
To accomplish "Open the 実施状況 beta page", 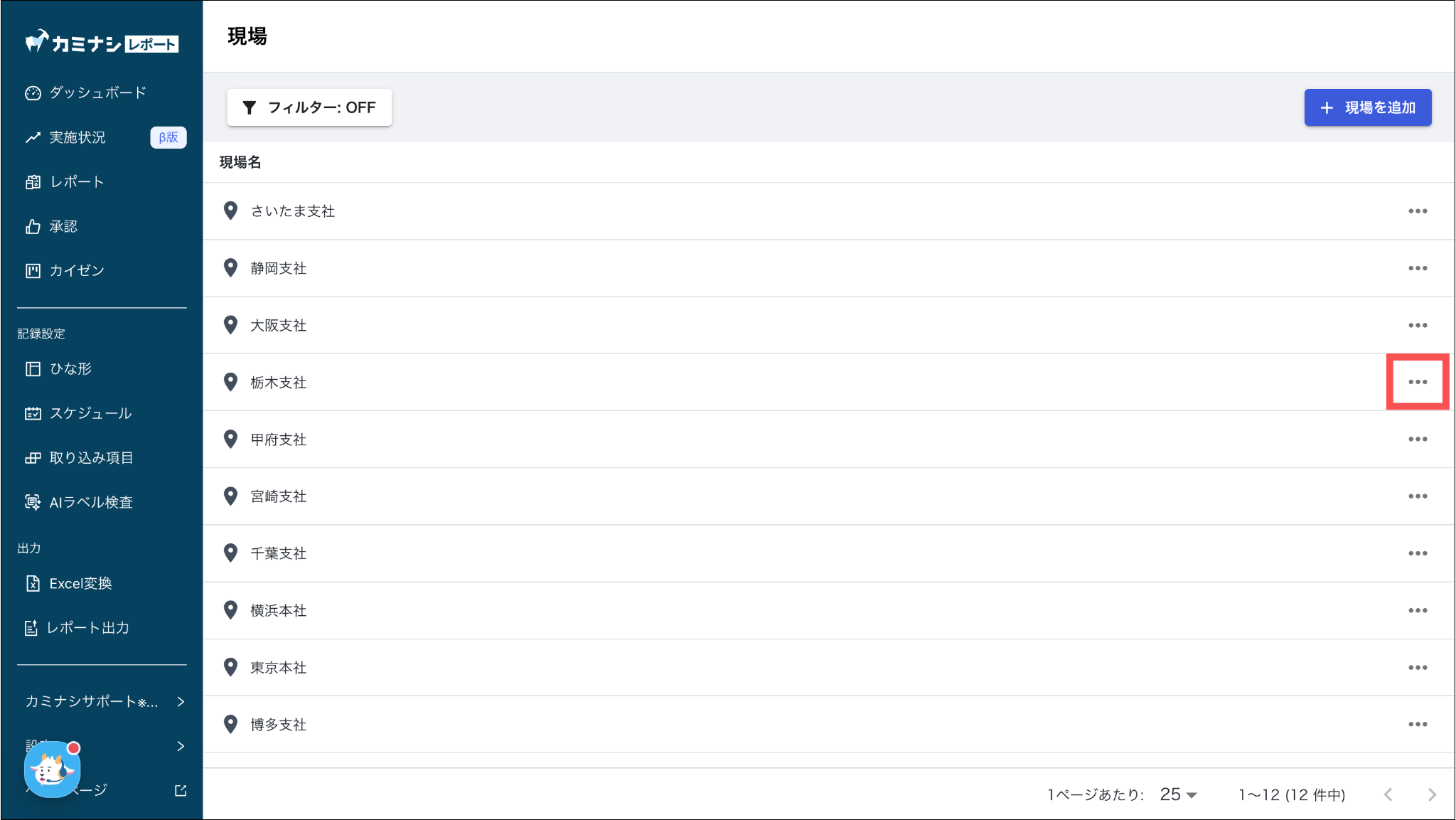I will click(77, 137).
